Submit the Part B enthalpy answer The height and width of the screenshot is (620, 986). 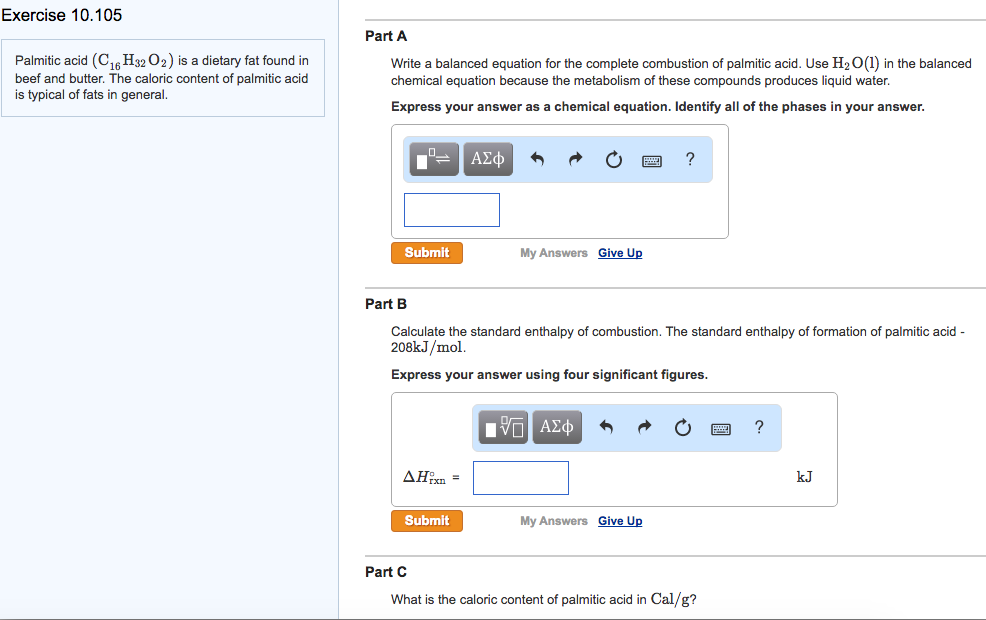pyautogui.click(x=426, y=520)
